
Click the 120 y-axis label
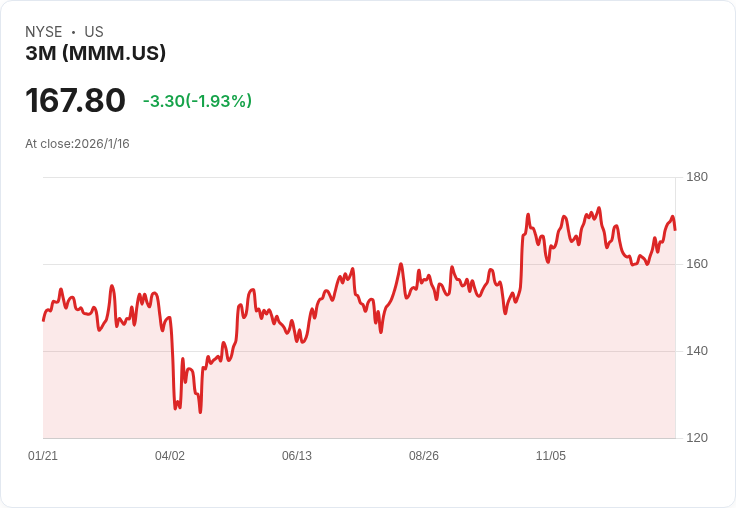(697, 438)
